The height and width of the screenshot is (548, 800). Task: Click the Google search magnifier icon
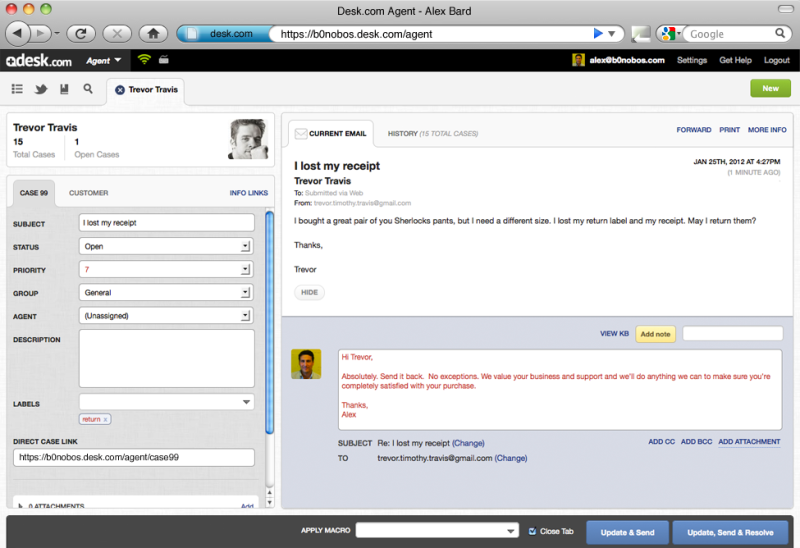[780, 34]
